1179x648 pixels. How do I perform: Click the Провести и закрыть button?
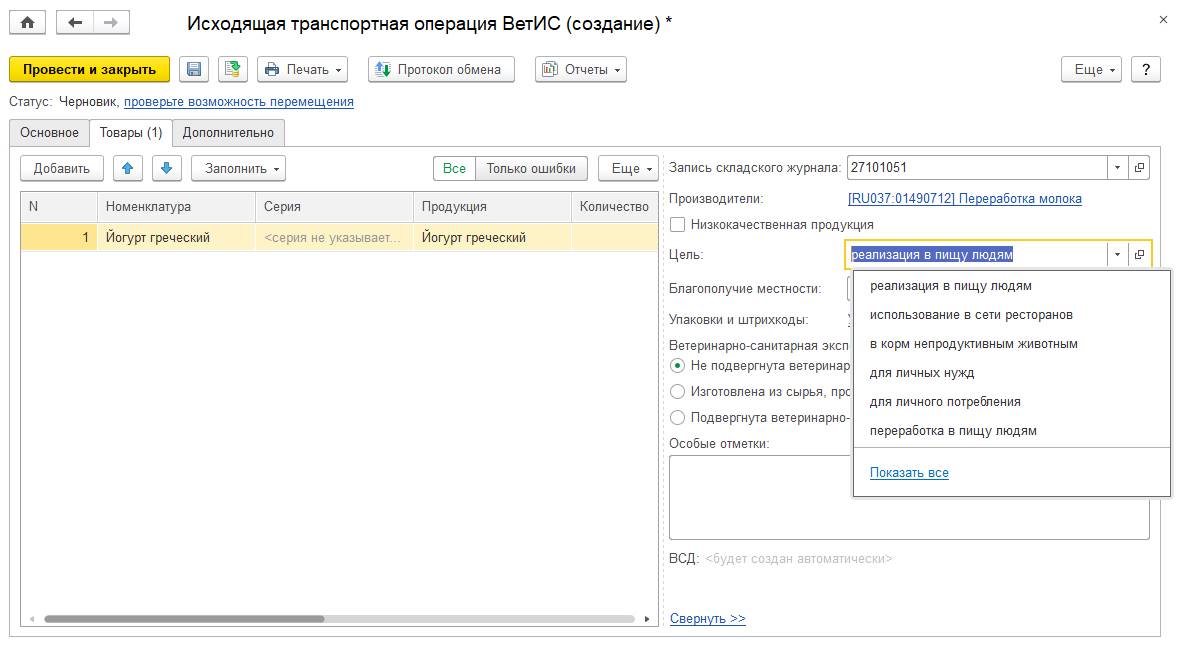click(x=89, y=69)
